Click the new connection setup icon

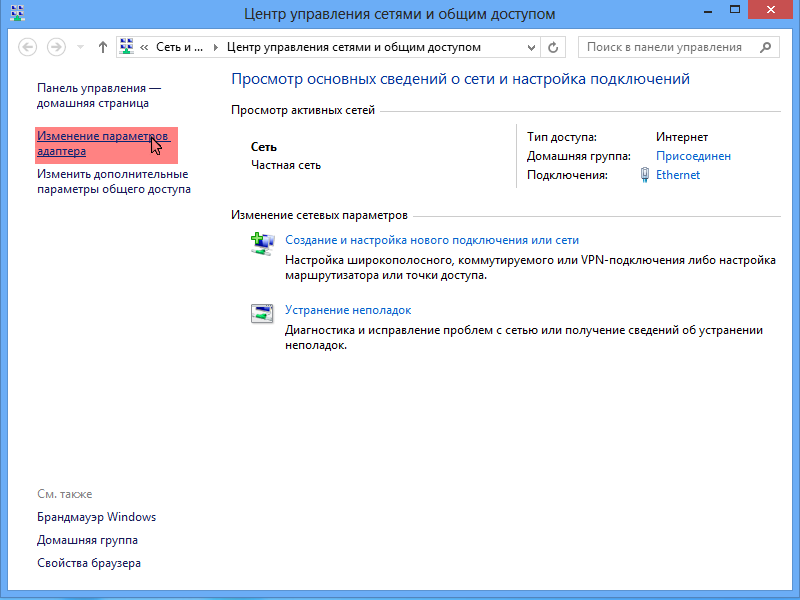(x=262, y=243)
